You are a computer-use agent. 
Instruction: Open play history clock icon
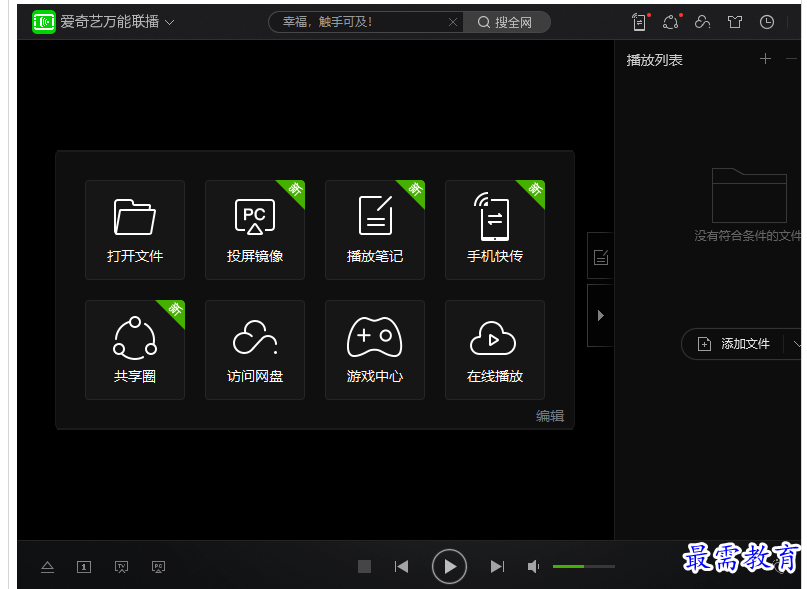point(767,22)
